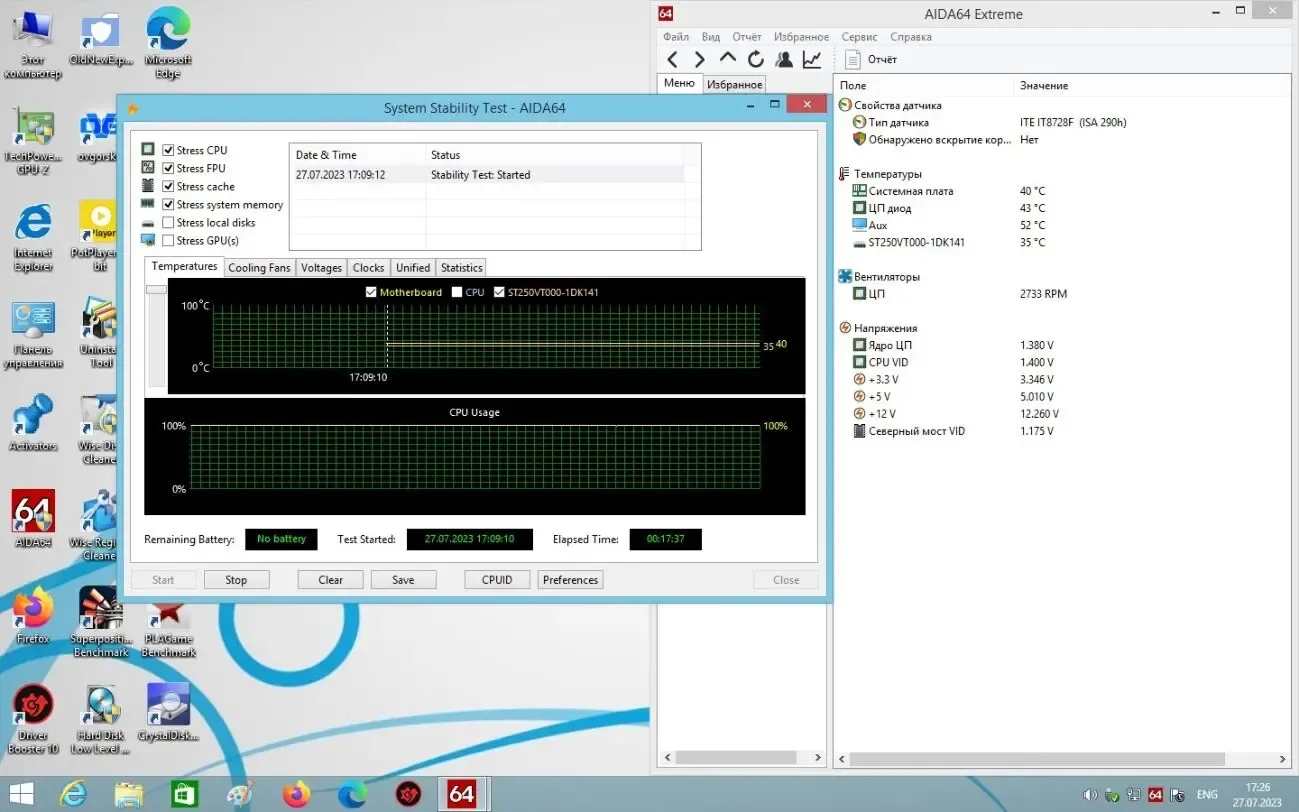Select the user/profile toolbar icon in AIDA64
Screen dimensions: 1299x812
784,59
